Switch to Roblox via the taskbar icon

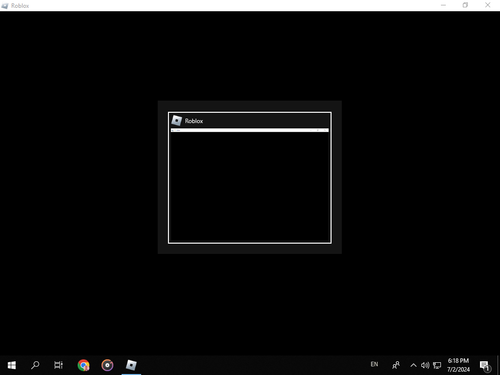pos(131,365)
